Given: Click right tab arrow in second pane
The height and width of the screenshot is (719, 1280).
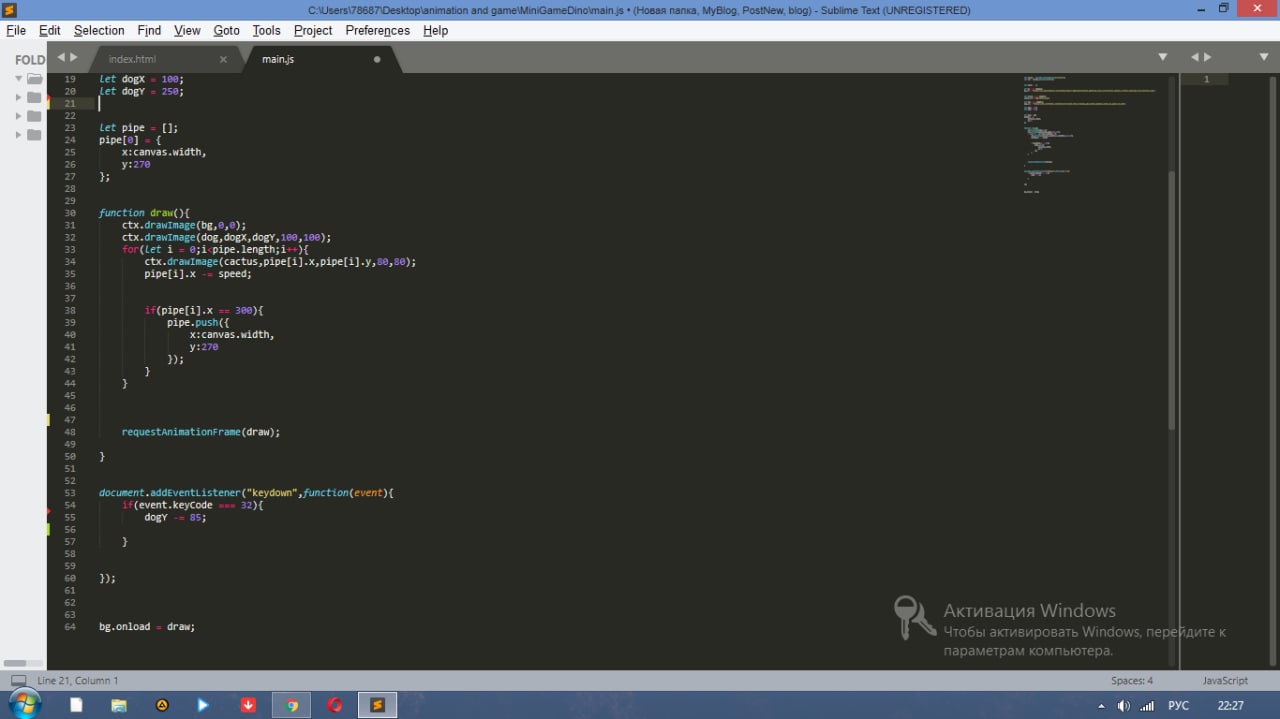Looking at the screenshot, I should (x=1207, y=57).
